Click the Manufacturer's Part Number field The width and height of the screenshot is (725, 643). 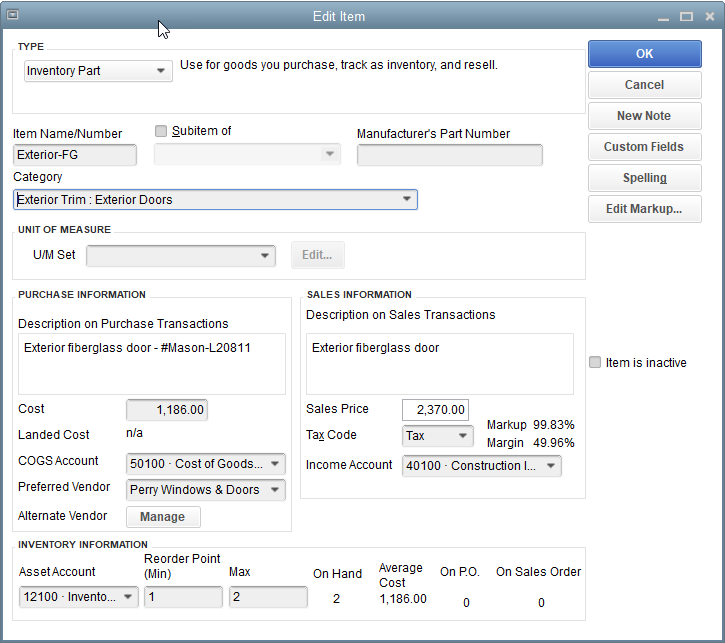point(449,155)
